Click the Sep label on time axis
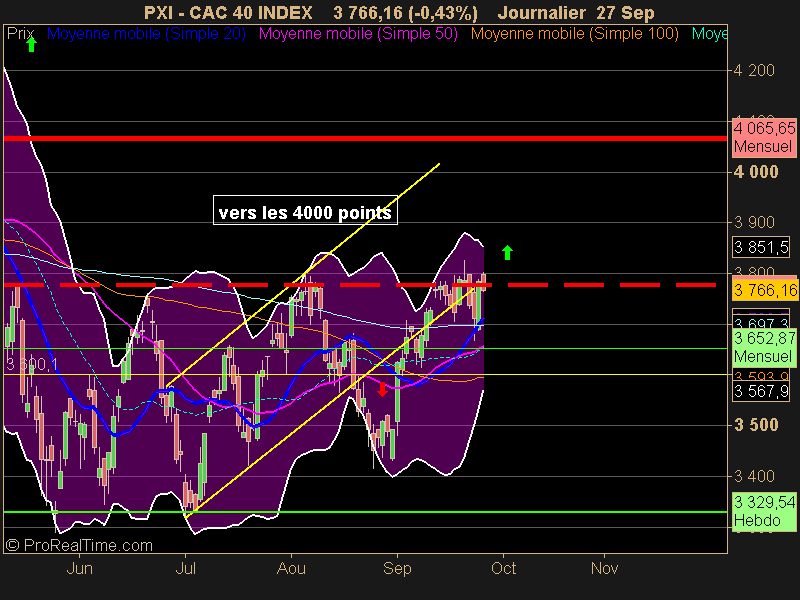 (397, 568)
